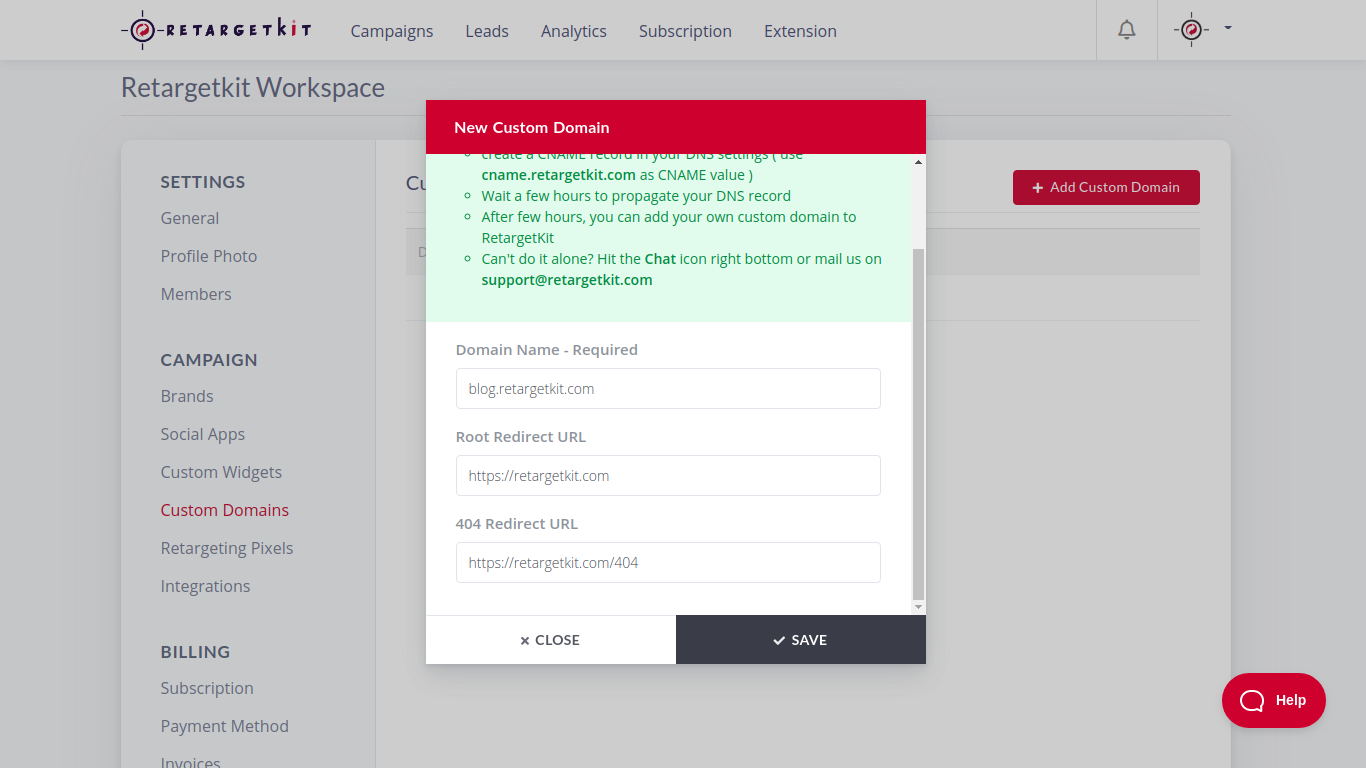Open the Extension page
1366x768 pixels.
pos(800,31)
